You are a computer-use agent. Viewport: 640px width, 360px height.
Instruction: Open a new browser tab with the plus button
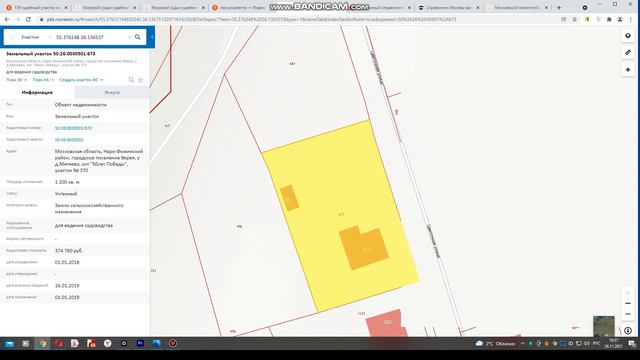(559, 7)
